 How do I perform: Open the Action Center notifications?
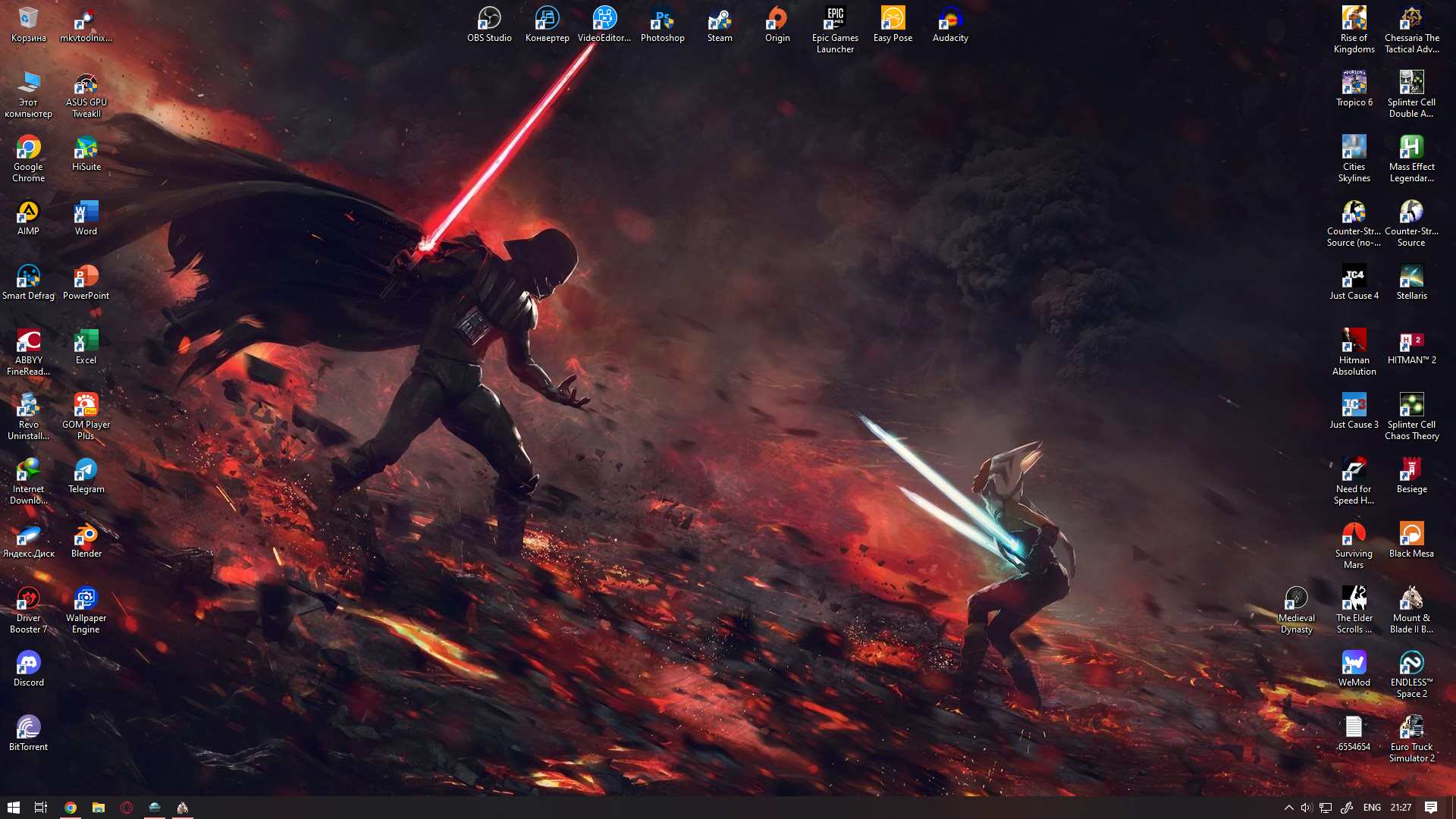1431,808
